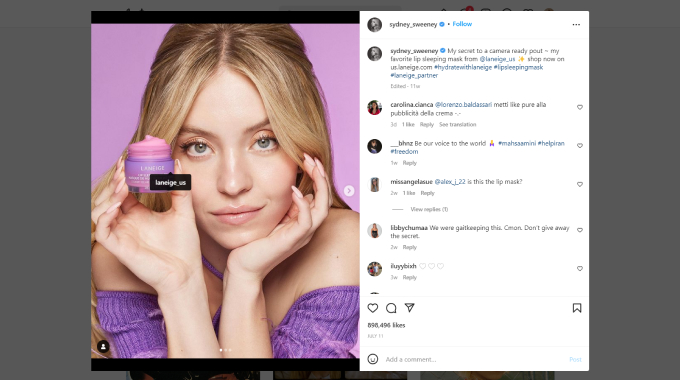Open sydney_sweeney profile picture in header
Screen dimensions: 680x380
point(375,25)
